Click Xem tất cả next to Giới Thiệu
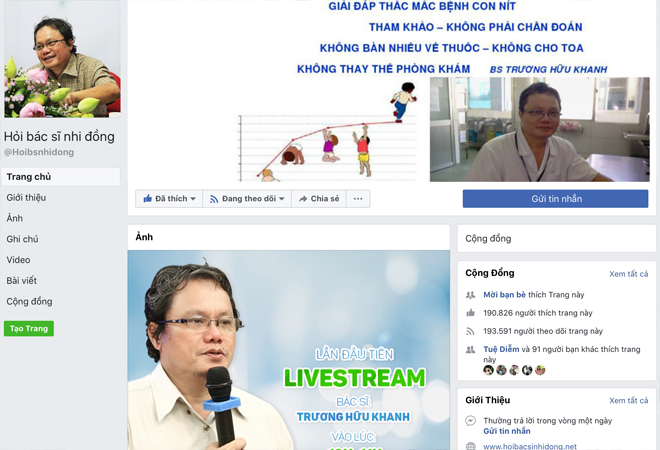 [x=628, y=400]
